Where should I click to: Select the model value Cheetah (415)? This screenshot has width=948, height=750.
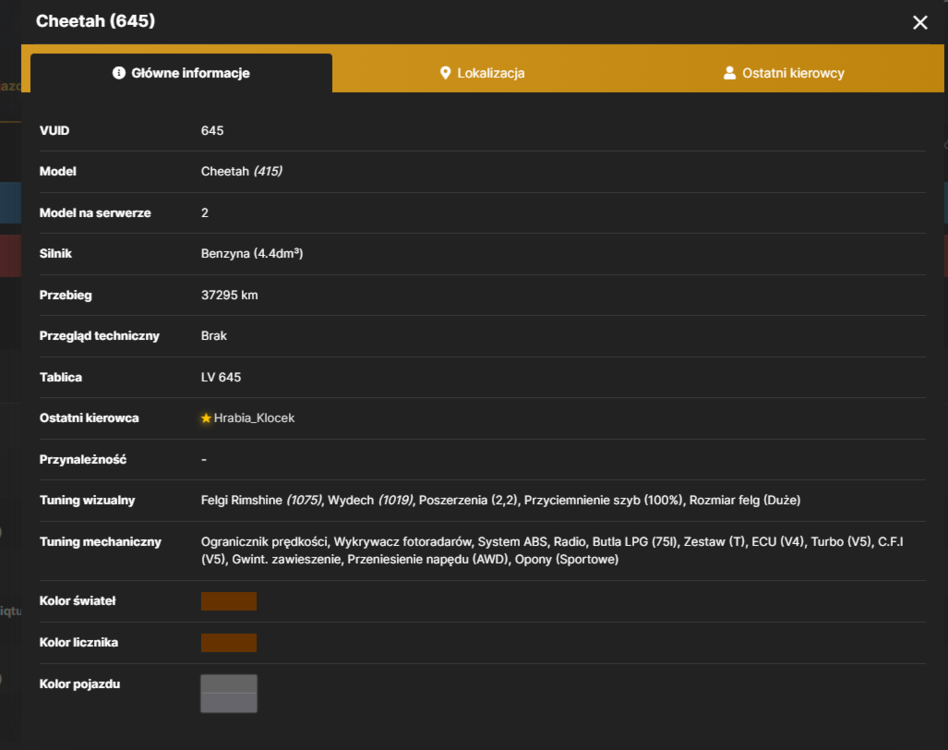241,172
